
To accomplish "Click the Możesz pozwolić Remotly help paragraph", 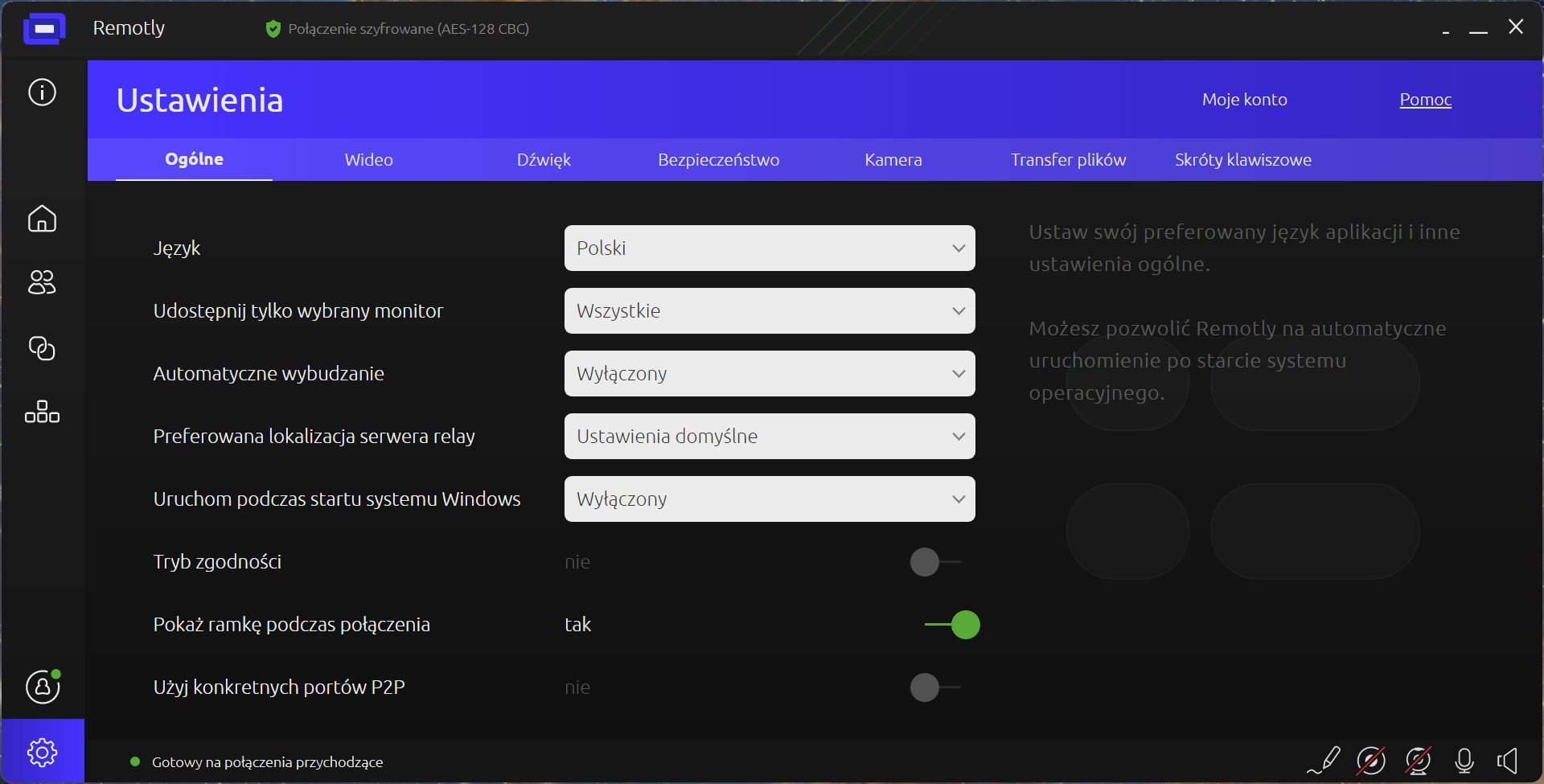I will click(1238, 360).
